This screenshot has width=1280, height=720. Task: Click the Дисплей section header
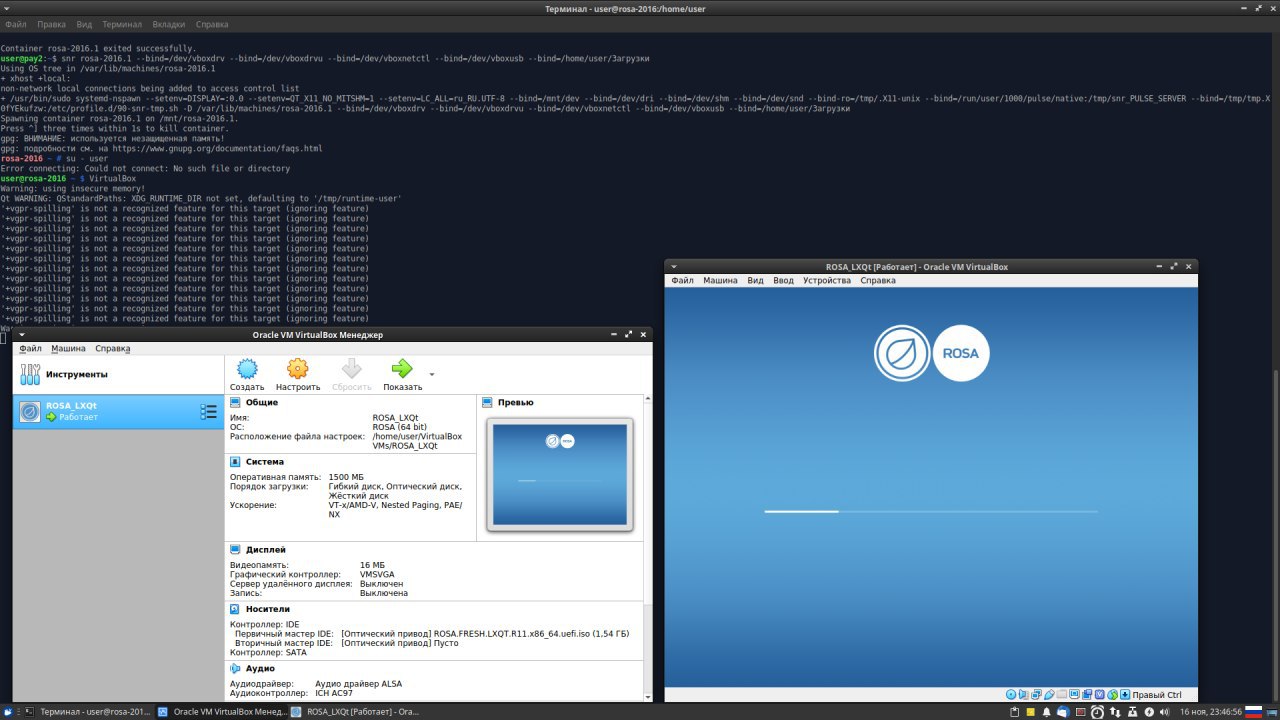[x=265, y=550]
